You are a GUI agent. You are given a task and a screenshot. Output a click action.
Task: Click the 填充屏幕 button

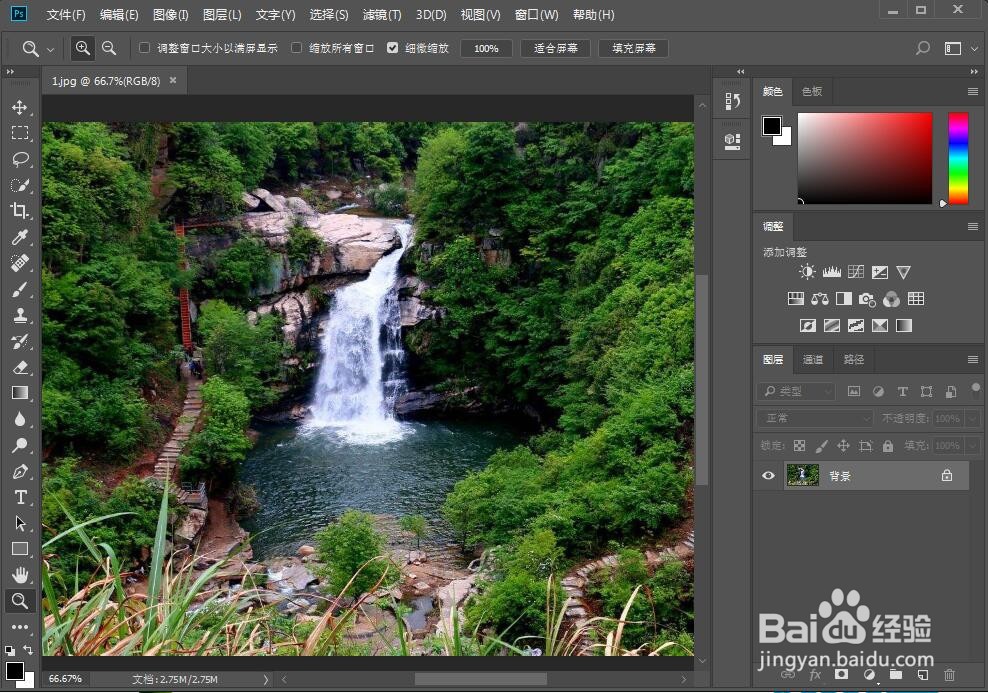coord(633,49)
